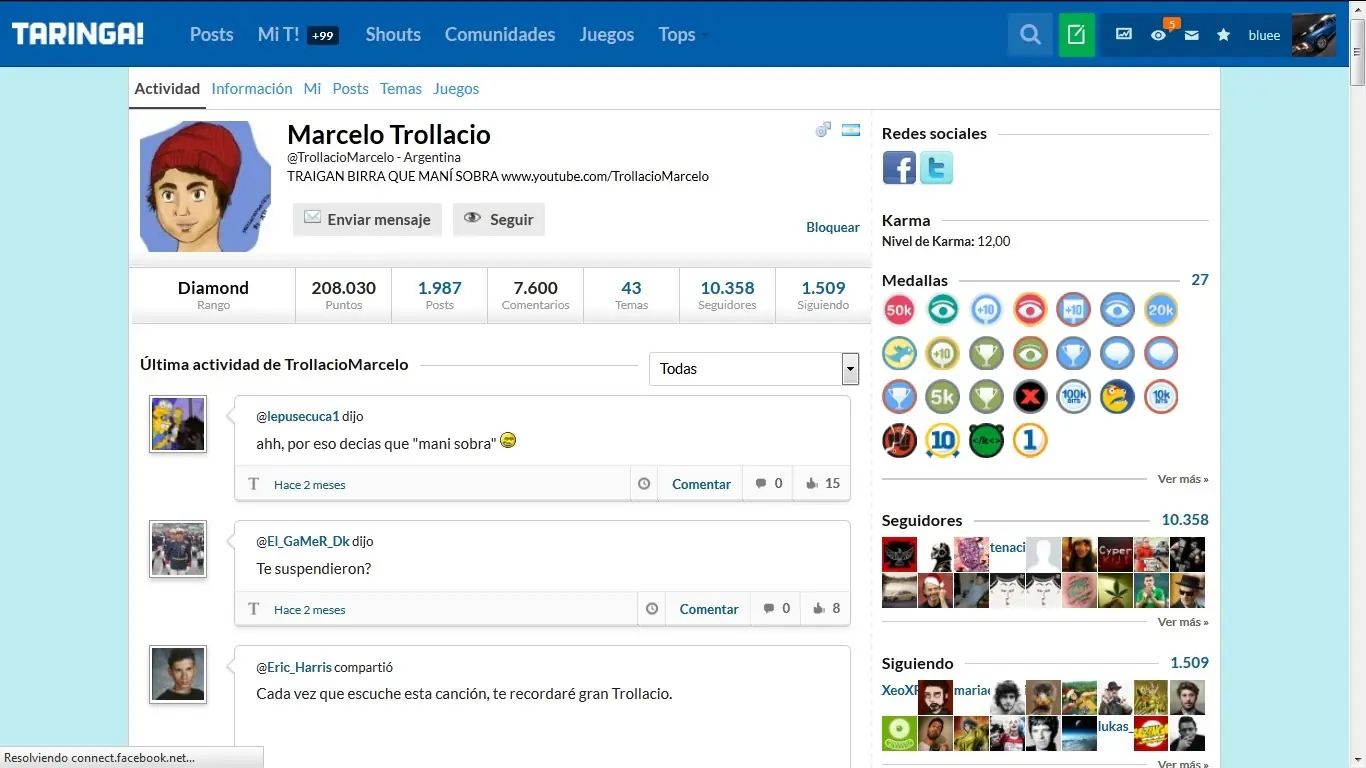Select the 100k medal
1366x768 pixels.
(x=1073, y=397)
